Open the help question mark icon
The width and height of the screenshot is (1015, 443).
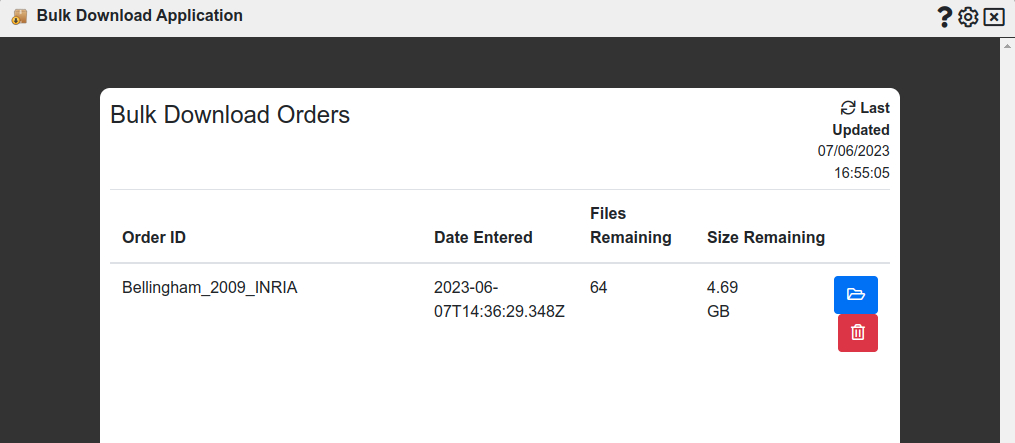944,17
